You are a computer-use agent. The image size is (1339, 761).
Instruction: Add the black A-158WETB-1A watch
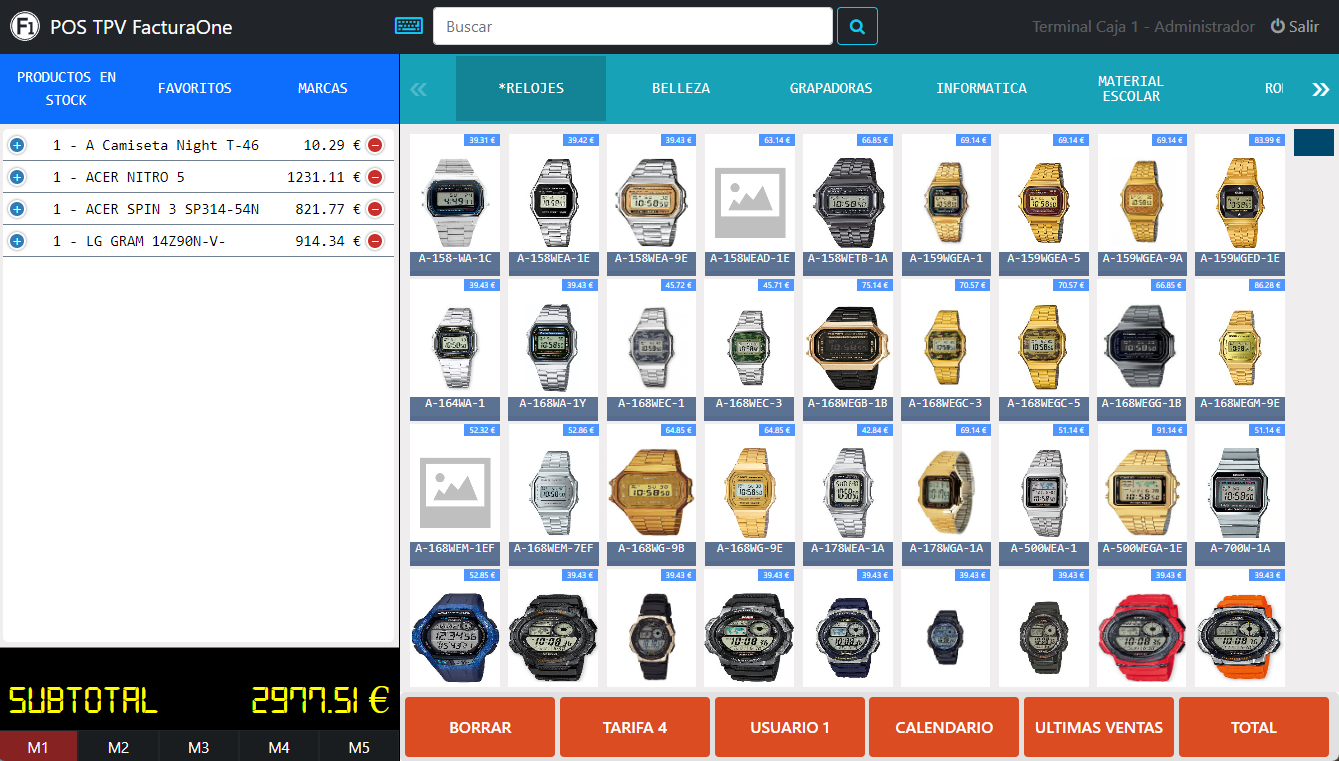coord(848,205)
